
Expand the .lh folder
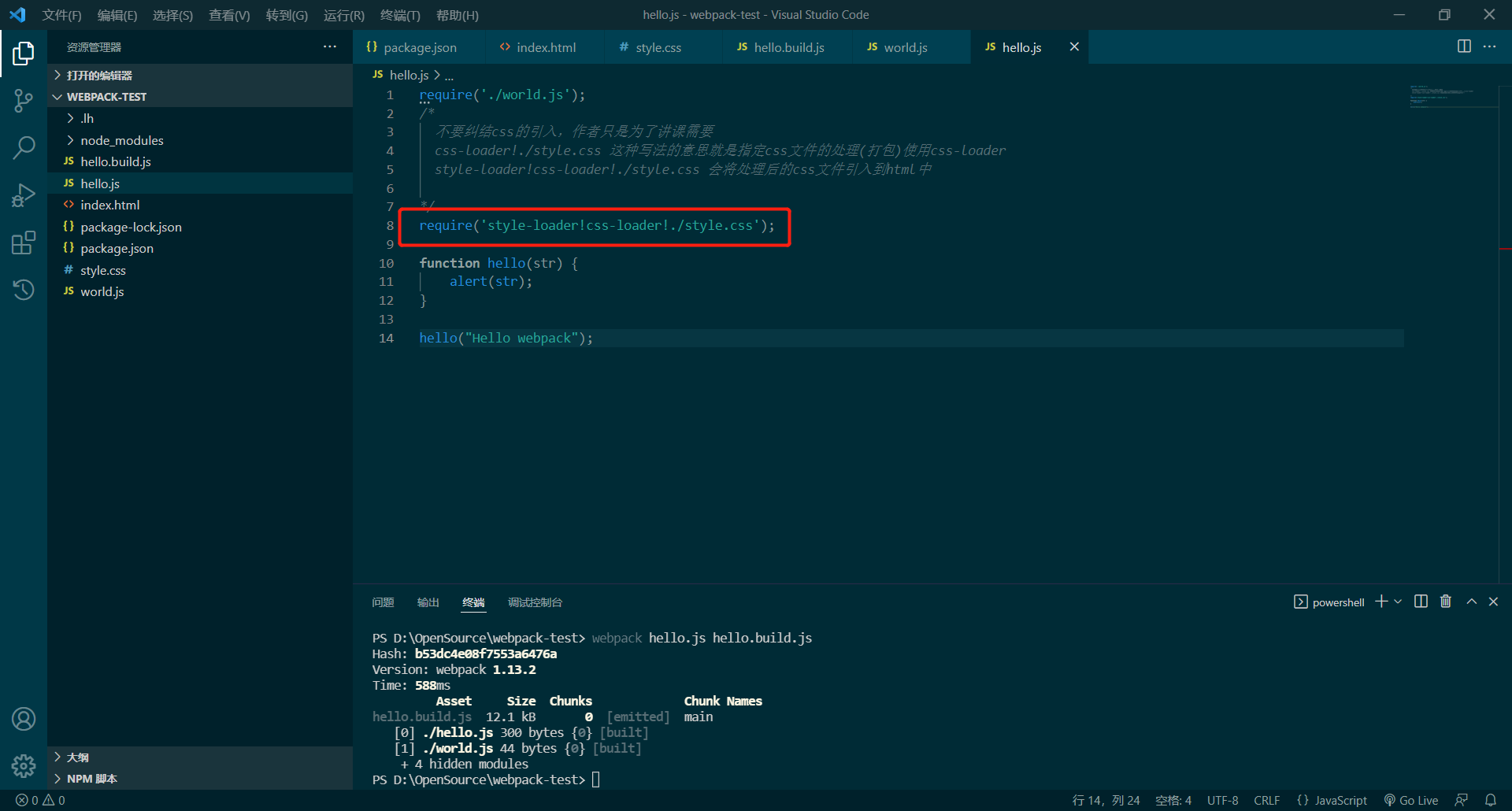coord(200,118)
